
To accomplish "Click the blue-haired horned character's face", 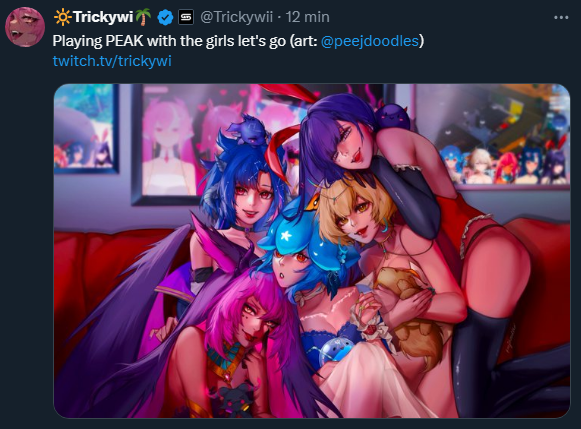I will point(253,201).
